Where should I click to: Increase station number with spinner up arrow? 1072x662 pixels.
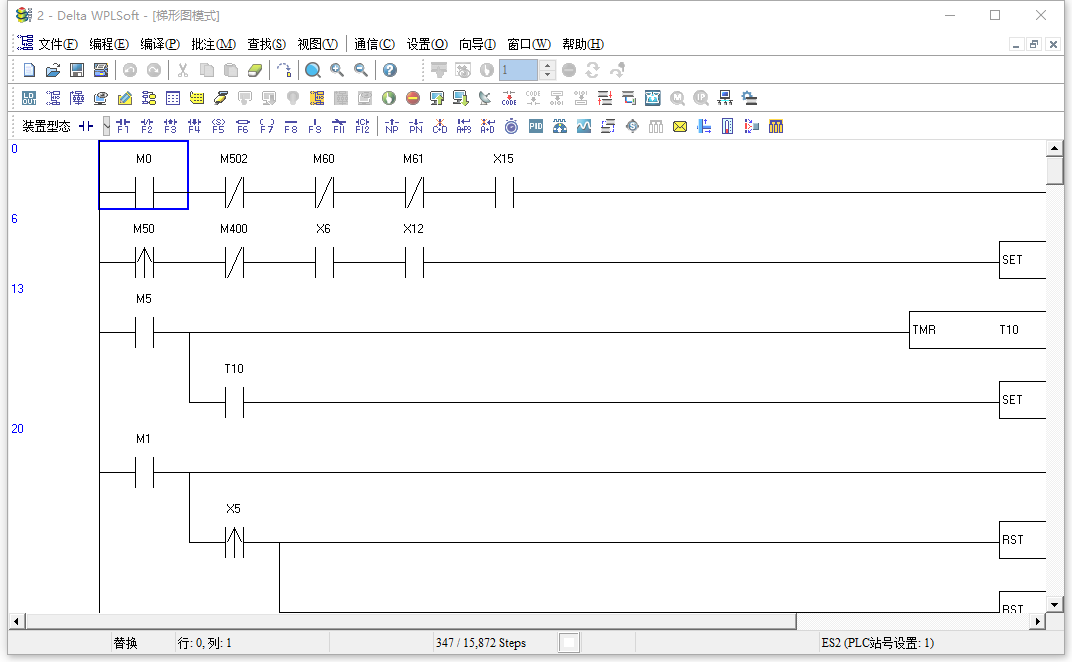(x=547, y=65)
